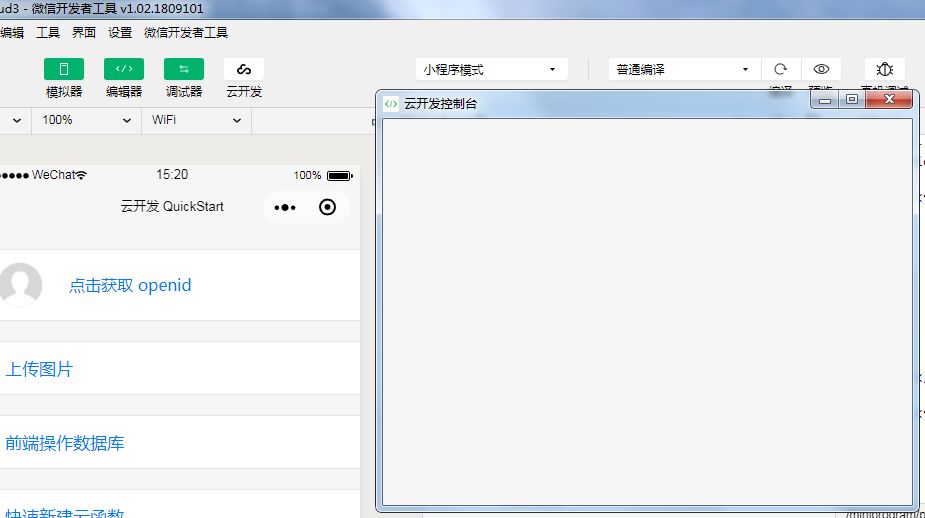Open the 普通编译 compile mode dropdown
This screenshot has width=925, height=518.
(x=684, y=70)
